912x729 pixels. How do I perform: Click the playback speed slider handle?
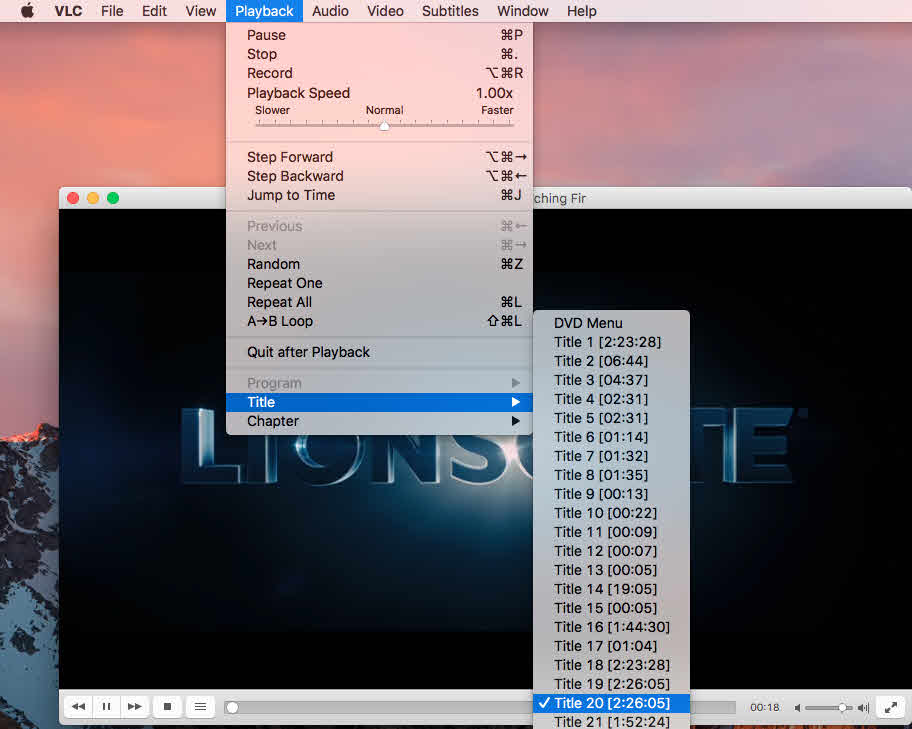pyautogui.click(x=384, y=126)
